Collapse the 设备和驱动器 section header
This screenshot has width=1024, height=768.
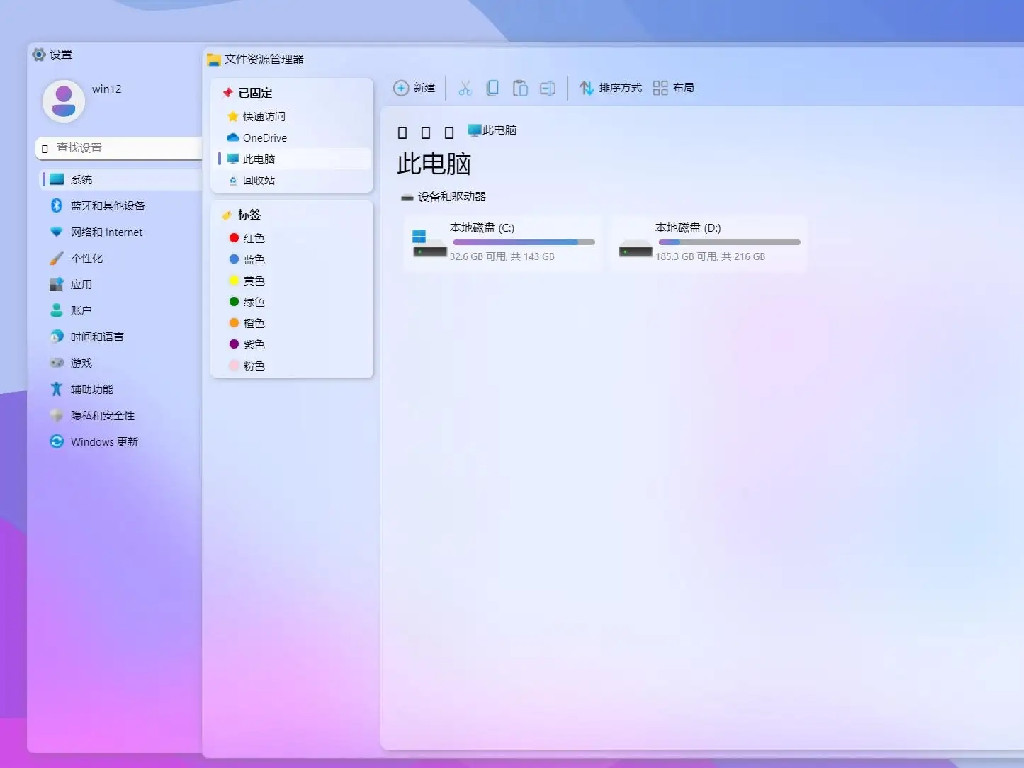[x=443, y=197]
